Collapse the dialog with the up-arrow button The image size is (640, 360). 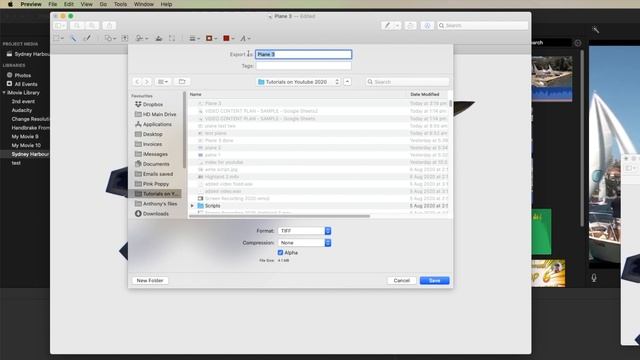pyautogui.click(x=347, y=82)
